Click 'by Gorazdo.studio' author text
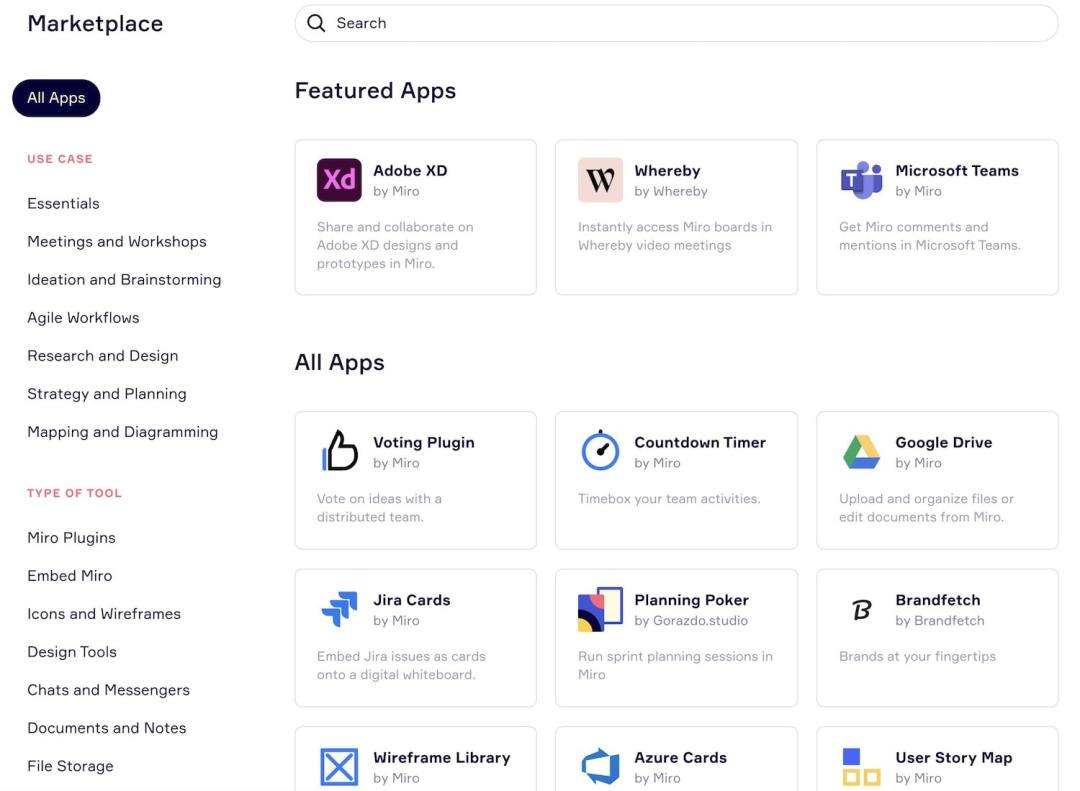 691,621
